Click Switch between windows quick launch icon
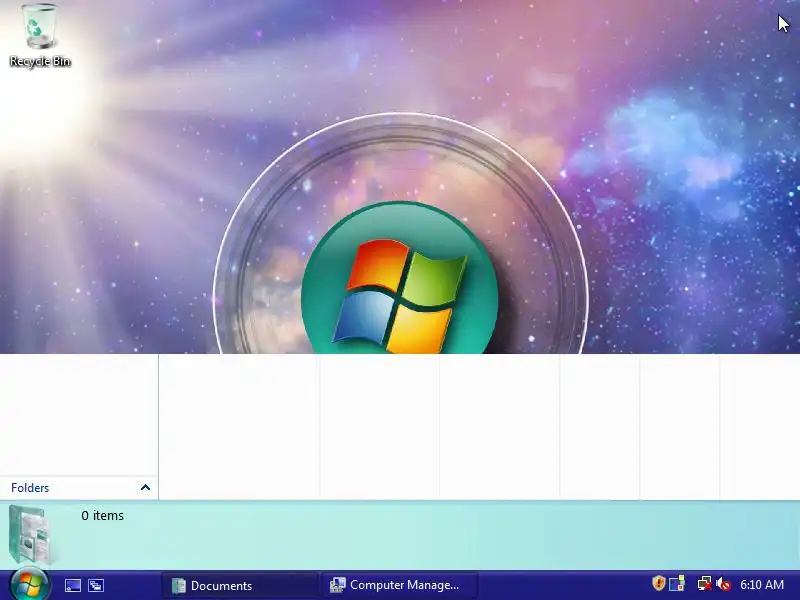This screenshot has width=800, height=600. pos(96,585)
